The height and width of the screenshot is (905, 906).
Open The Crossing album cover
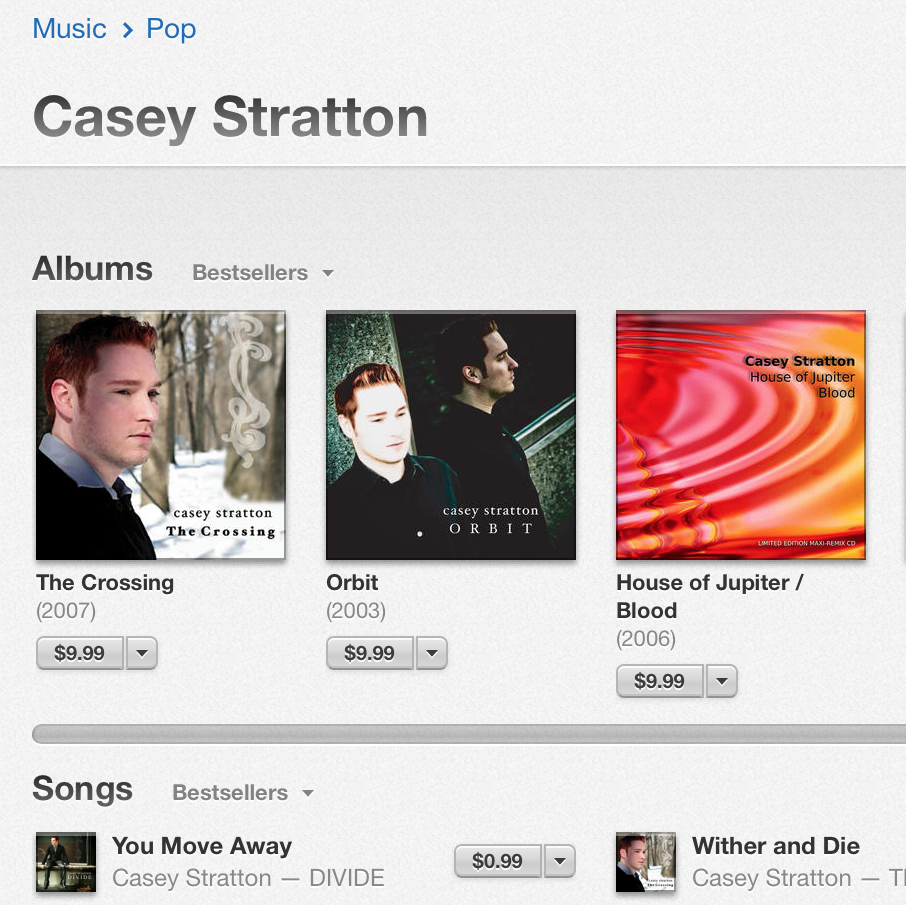161,435
